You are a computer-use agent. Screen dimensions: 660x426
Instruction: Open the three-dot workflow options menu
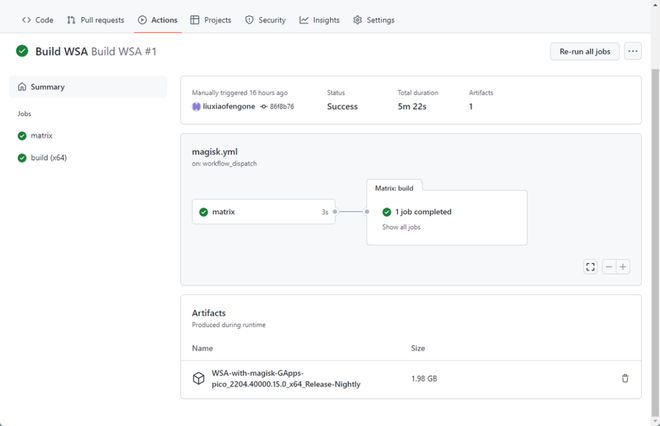click(632, 51)
